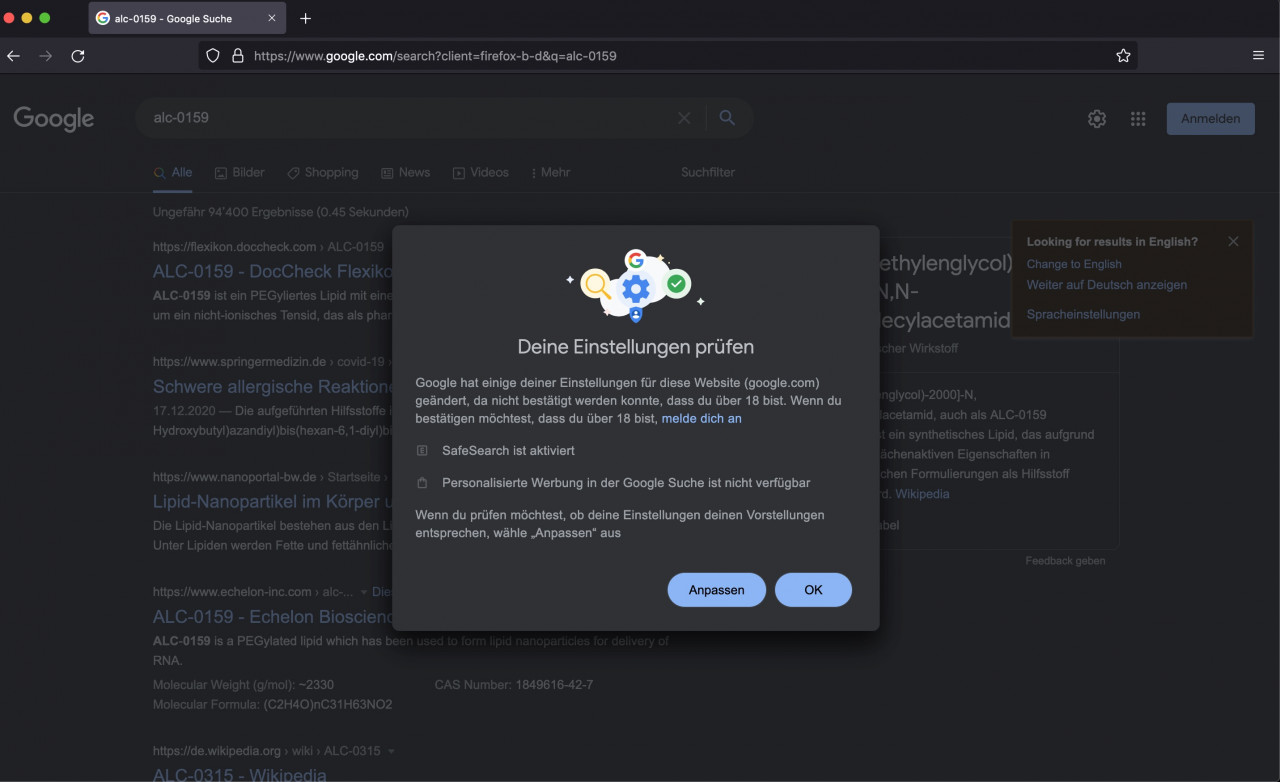The image size is (1280, 782).
Task: Dismiss the English results prompt
Action: pos(1233,241)
